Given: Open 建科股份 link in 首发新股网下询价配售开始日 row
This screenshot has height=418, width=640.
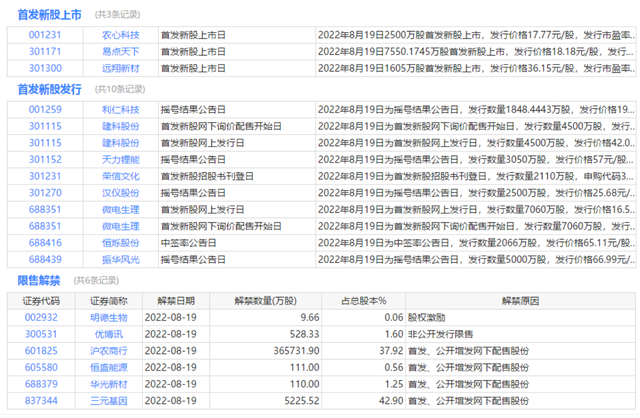Looking at the screenshot, I should [x=120, y=127].
